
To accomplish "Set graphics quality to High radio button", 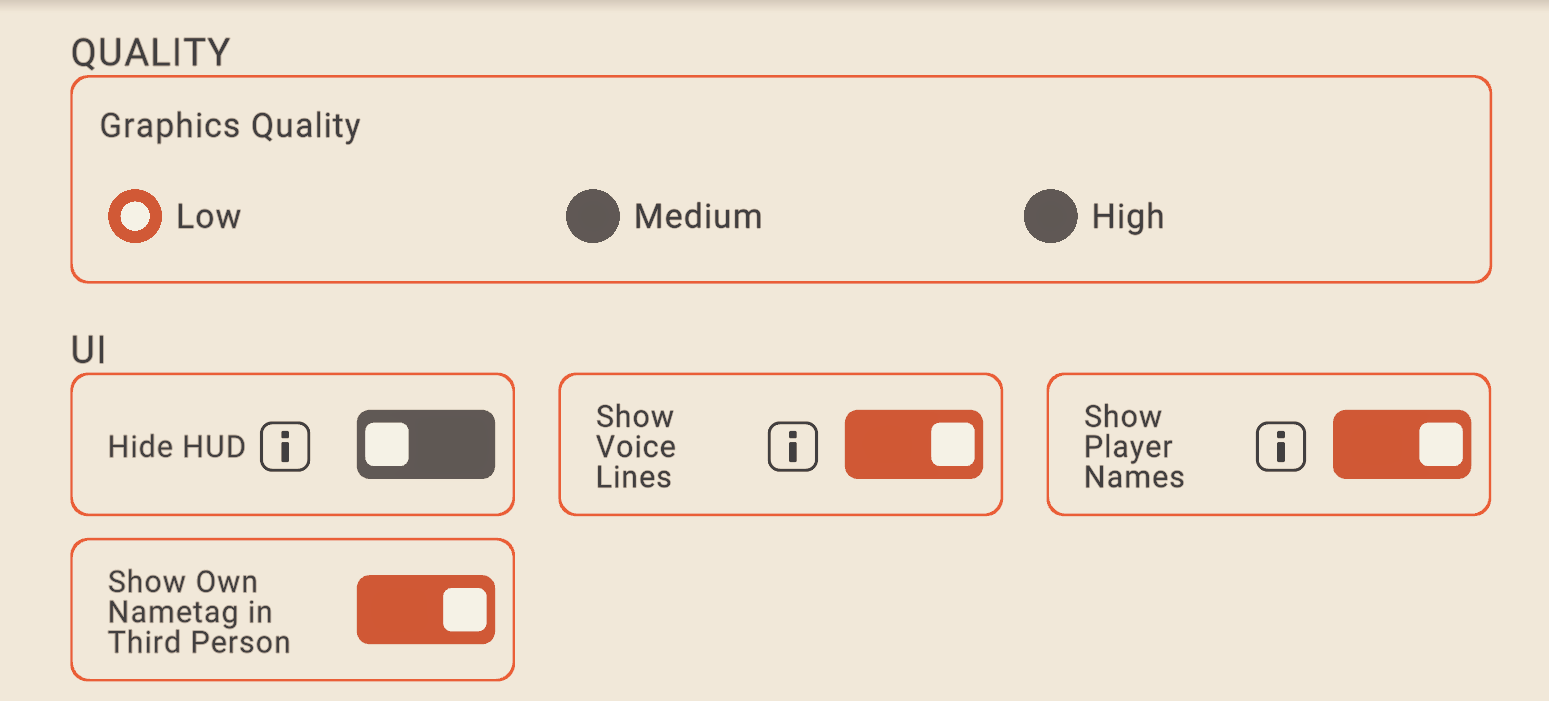I will coord(1051,216).
